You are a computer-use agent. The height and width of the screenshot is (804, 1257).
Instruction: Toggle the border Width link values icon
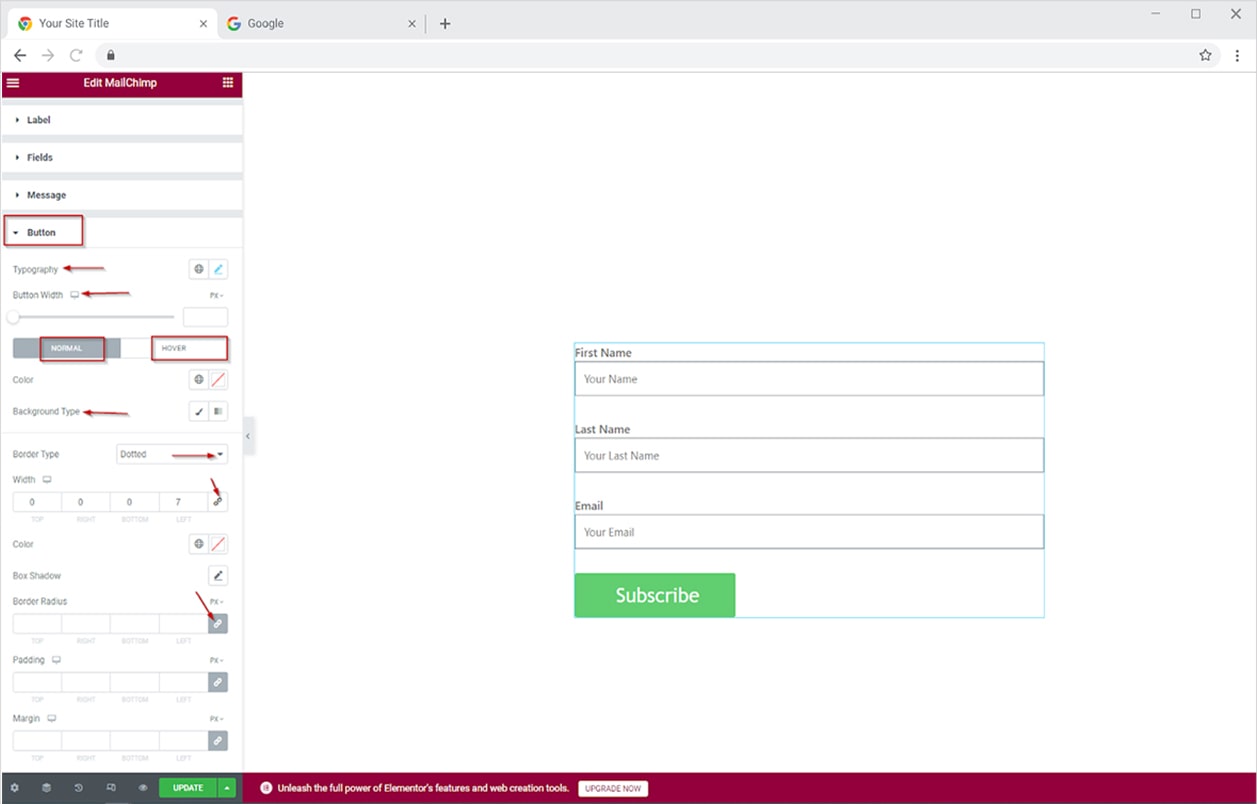pyautogui.click(x=218, y=502)
